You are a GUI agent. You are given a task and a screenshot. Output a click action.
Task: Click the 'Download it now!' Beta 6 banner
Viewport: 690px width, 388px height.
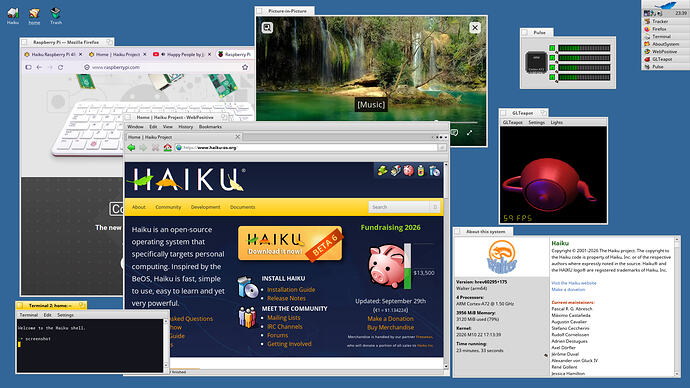[290, 244]
